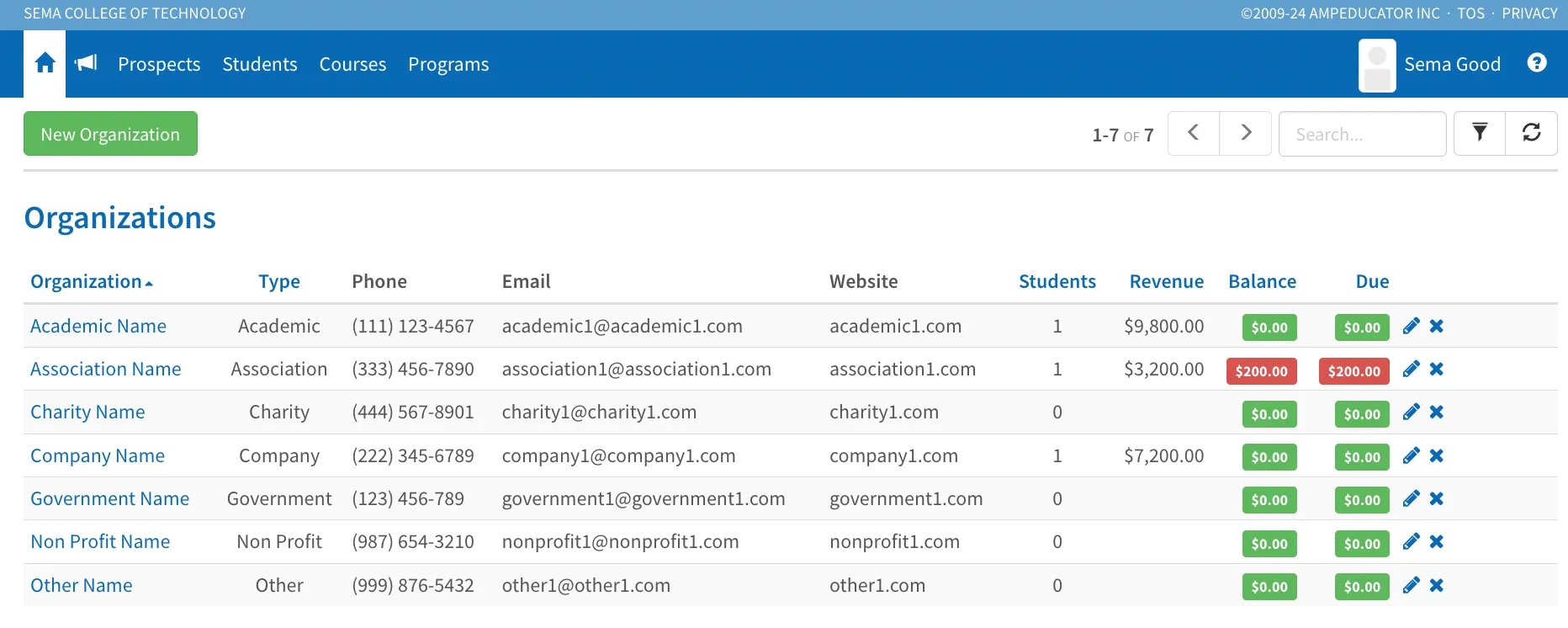This screenshot has width=1568, height=628.
Task: Sort by the Revenue column header
Action: [1167, 281]
